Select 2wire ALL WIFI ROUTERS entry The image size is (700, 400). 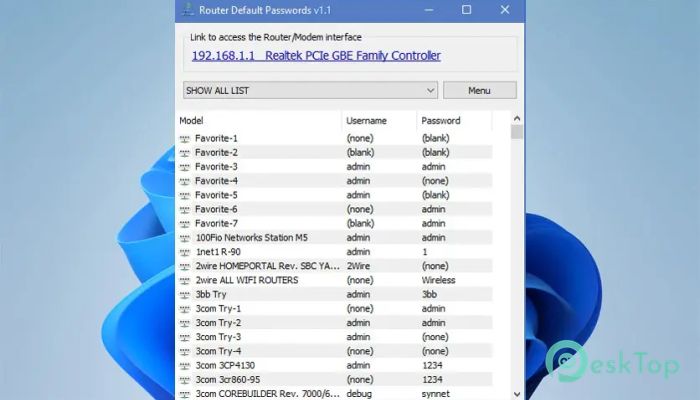pyautogui.click(x=247, y=280)
